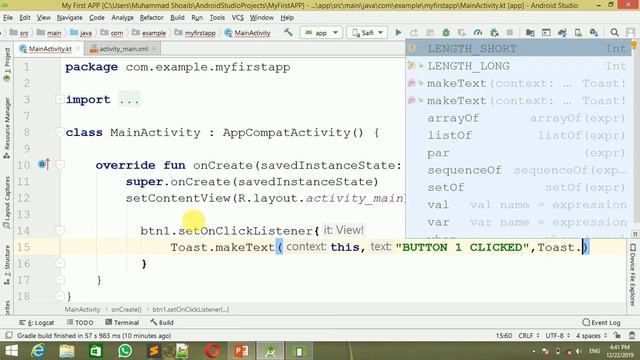
Task: Open WhatsApp from the taskbar
Action: tap(125, 351)
